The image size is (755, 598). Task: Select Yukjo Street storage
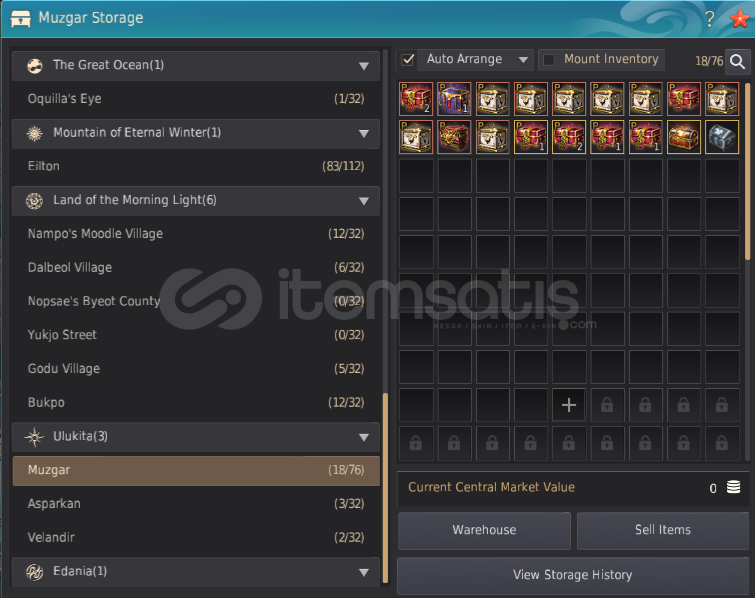[196, 335]
